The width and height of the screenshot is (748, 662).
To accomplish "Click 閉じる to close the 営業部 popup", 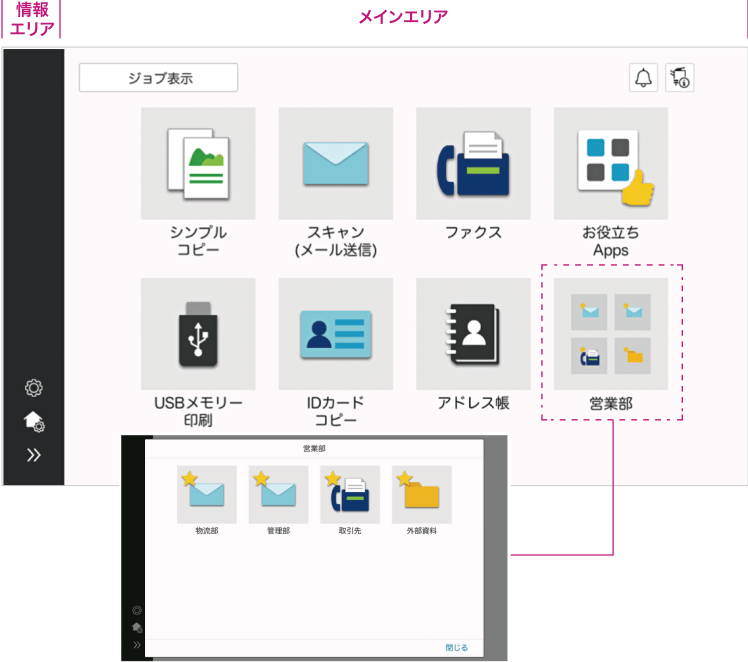I will pyautogui.click(x=456, y=647).
